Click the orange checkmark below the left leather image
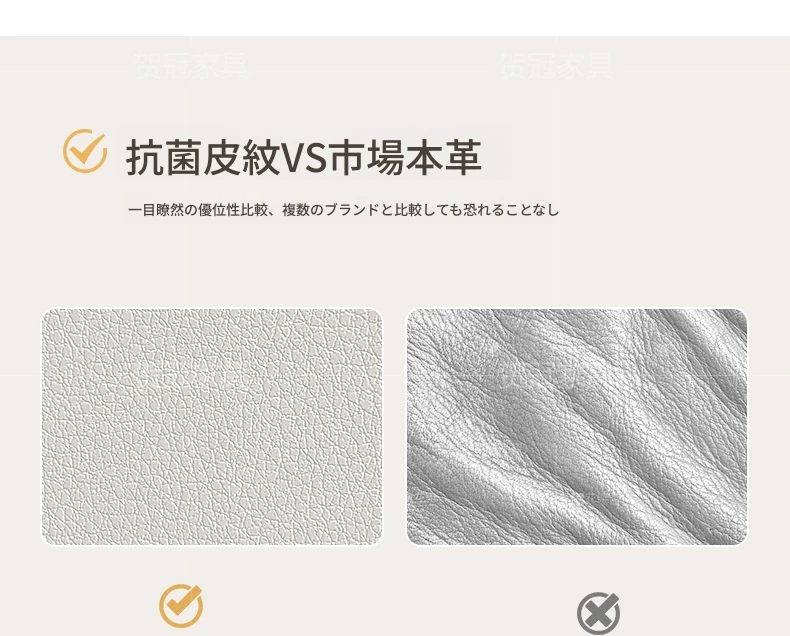 [x=181, y=605]
